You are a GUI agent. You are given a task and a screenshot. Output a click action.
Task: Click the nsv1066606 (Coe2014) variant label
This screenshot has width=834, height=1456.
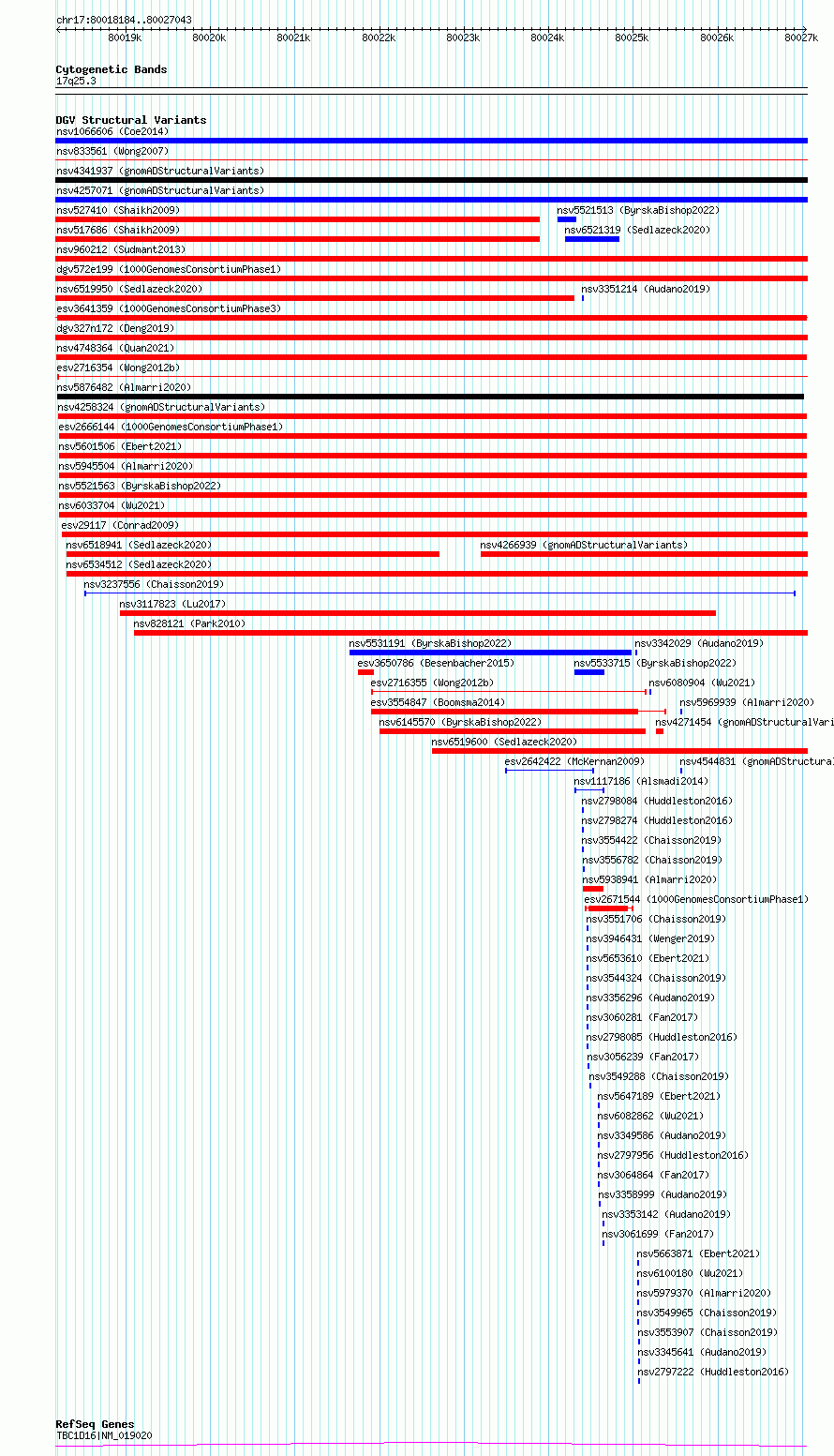coord(112,131)
